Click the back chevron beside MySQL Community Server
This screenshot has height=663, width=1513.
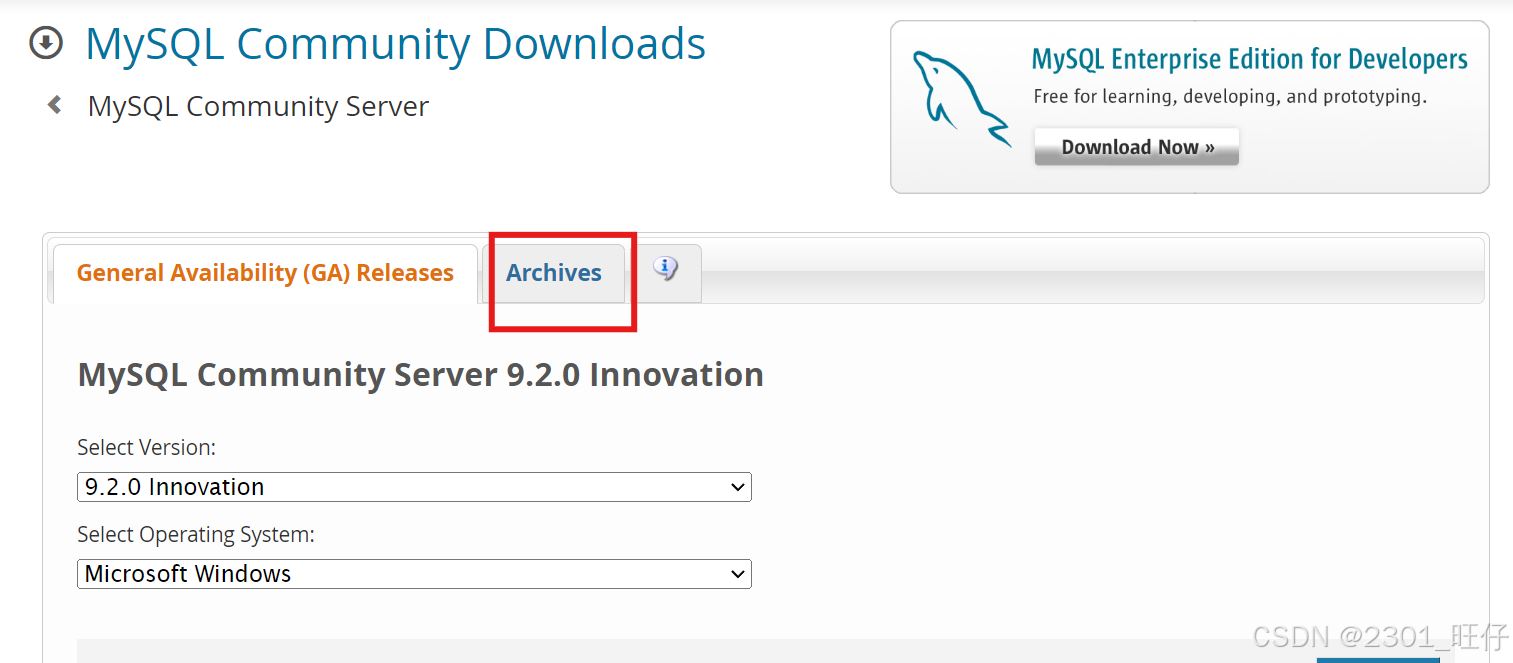pos(55,105)
